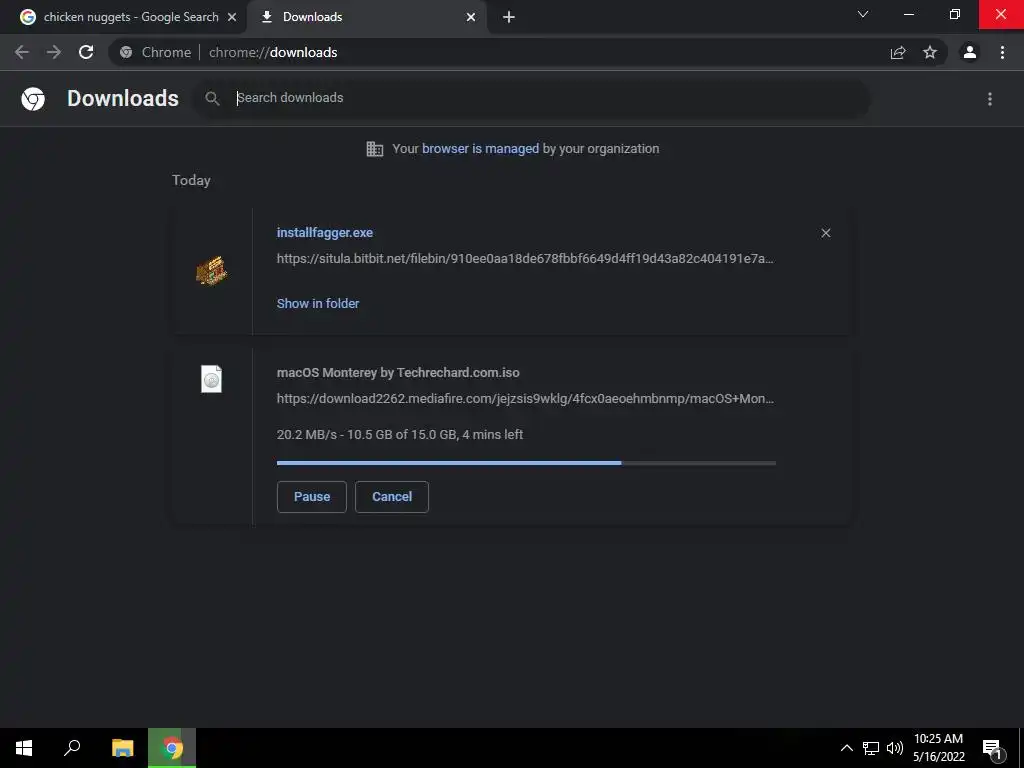Open the Windows Start menu

pyautogui.click(x=24, y=748)
